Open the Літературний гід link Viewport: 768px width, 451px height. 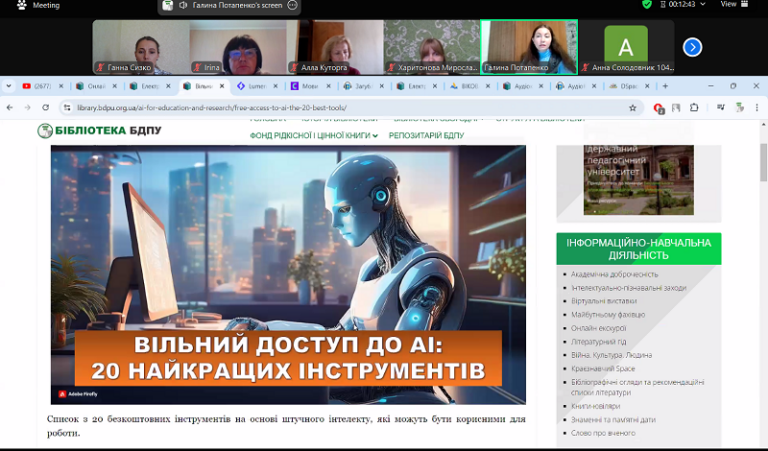599,342
